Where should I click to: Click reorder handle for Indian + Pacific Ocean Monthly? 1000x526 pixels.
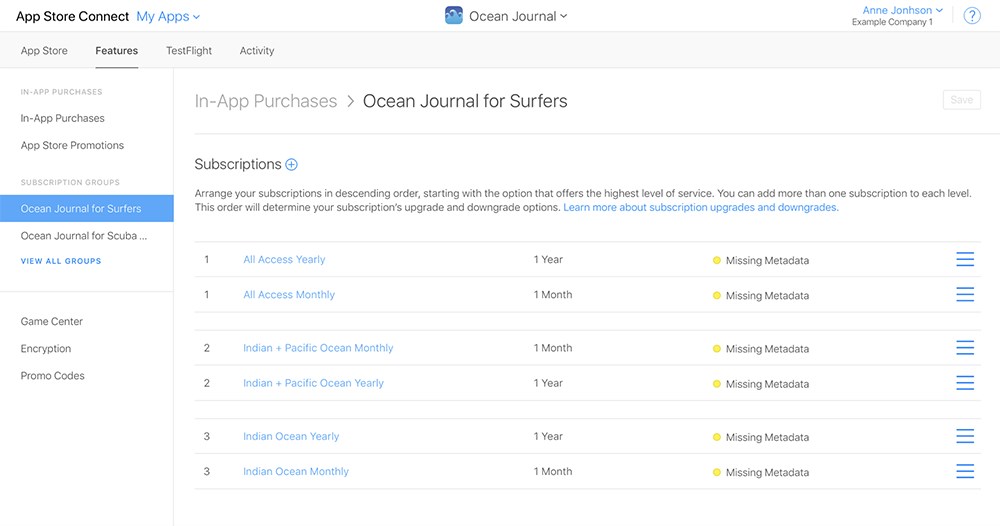(965, 348)
